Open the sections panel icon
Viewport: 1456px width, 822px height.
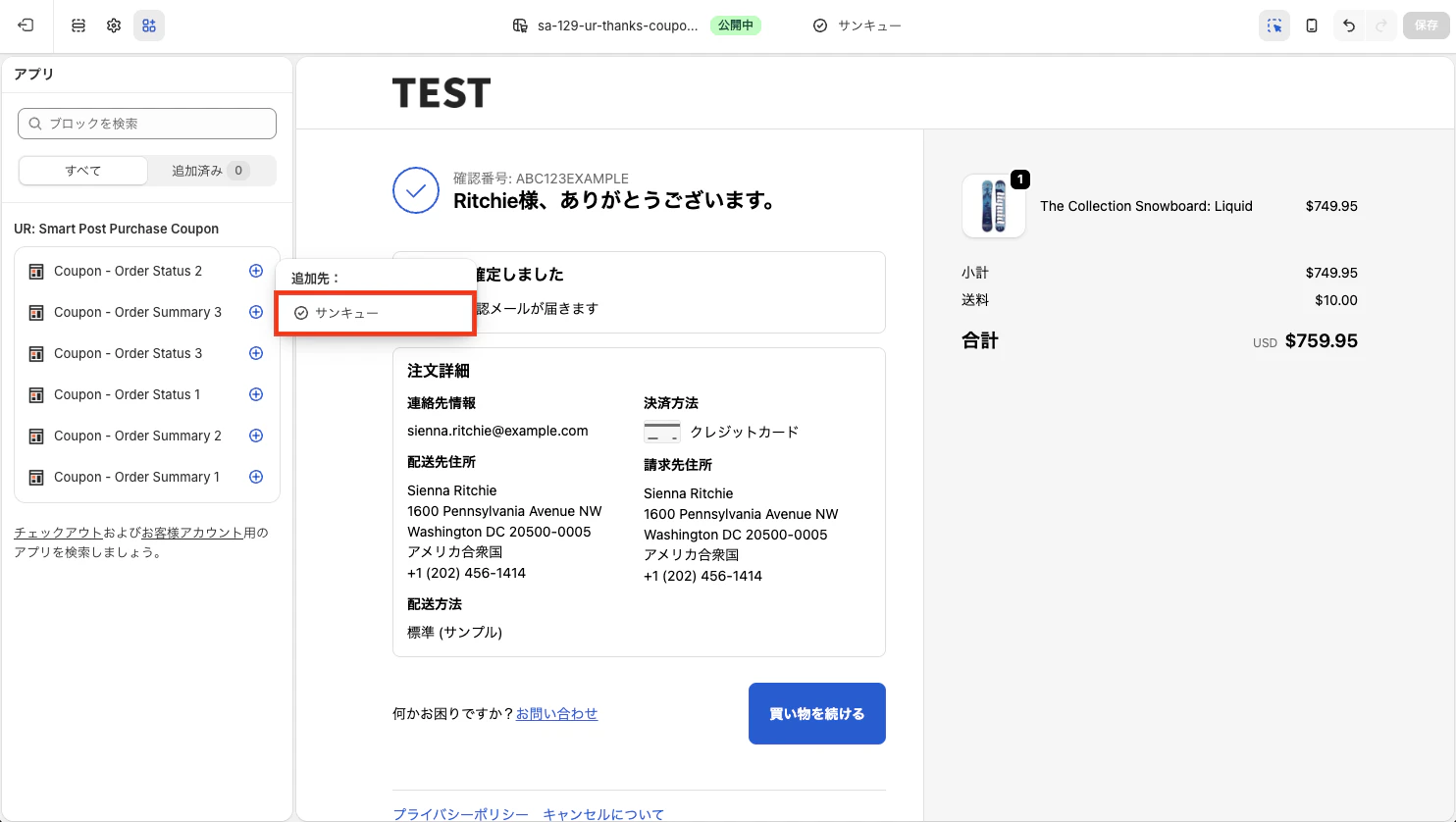tap(78, 26)
